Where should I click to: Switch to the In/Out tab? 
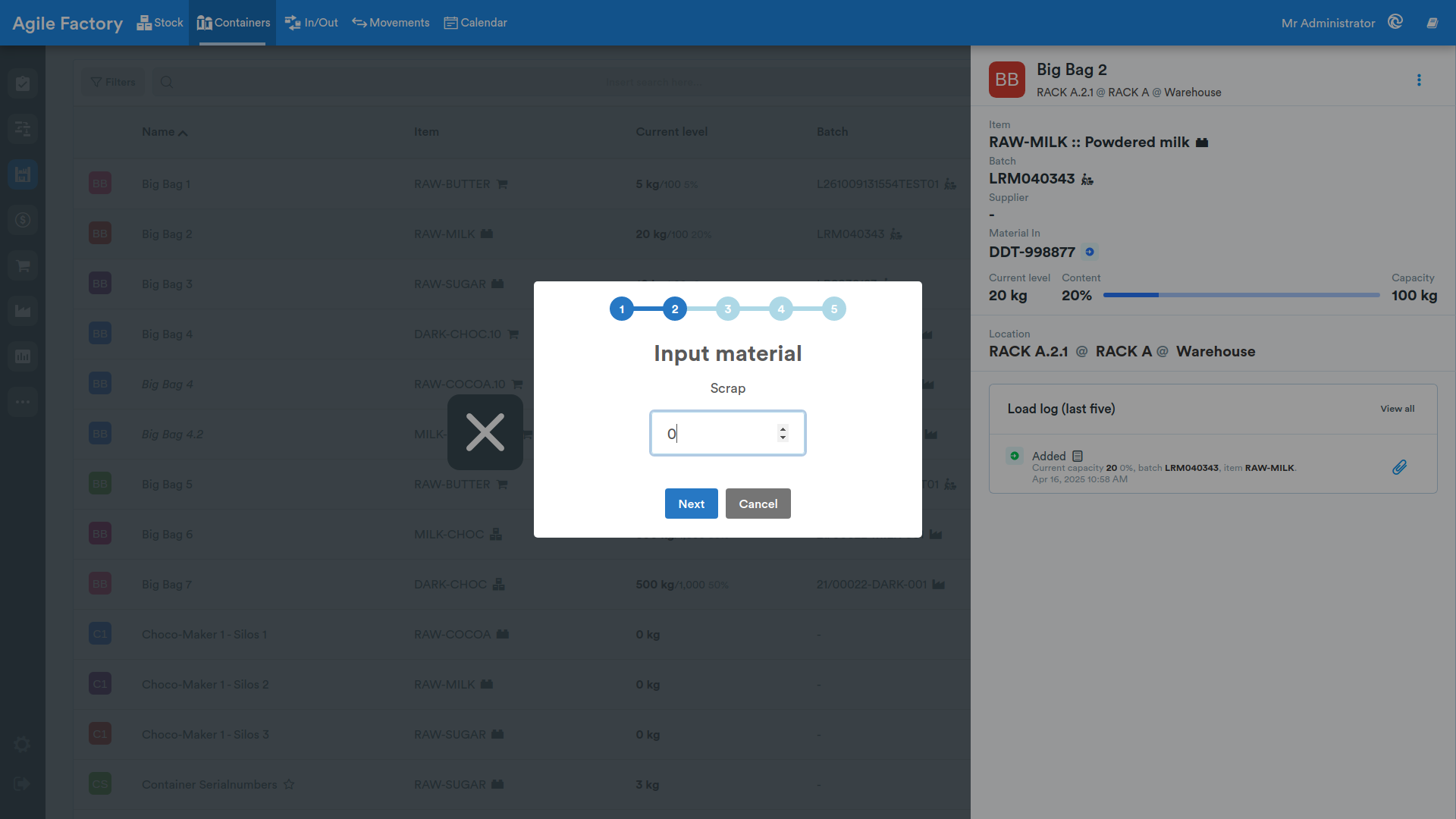pos(312,23)
